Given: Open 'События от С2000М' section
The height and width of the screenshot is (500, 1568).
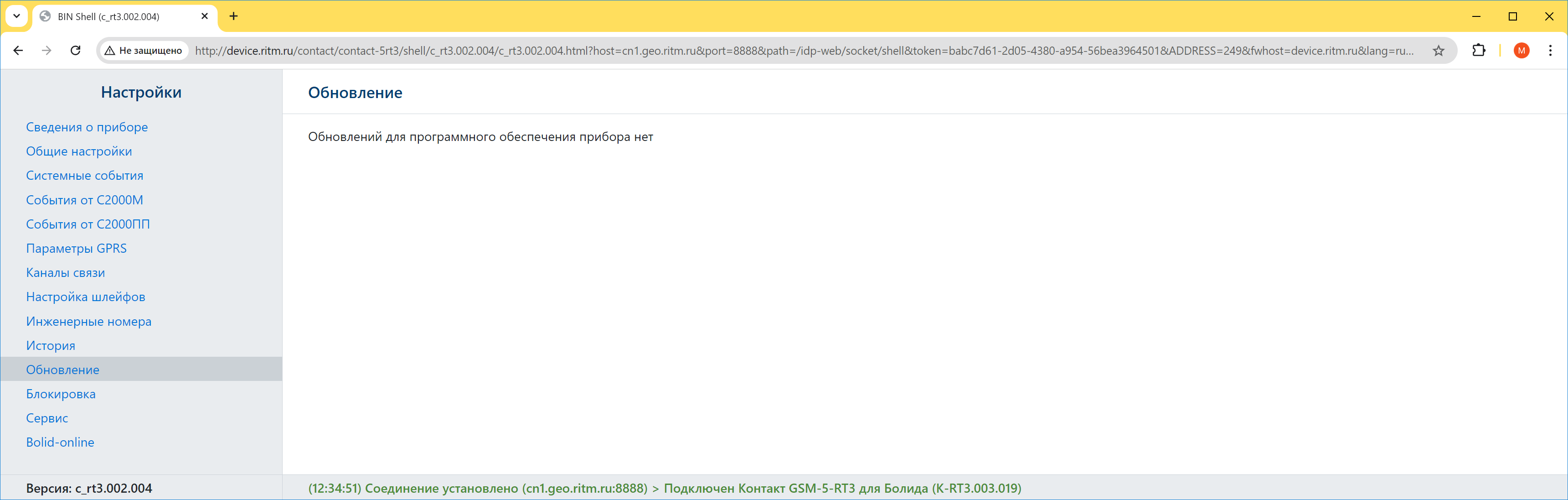Looking at the screenshot, I should (x=85, y=200).
